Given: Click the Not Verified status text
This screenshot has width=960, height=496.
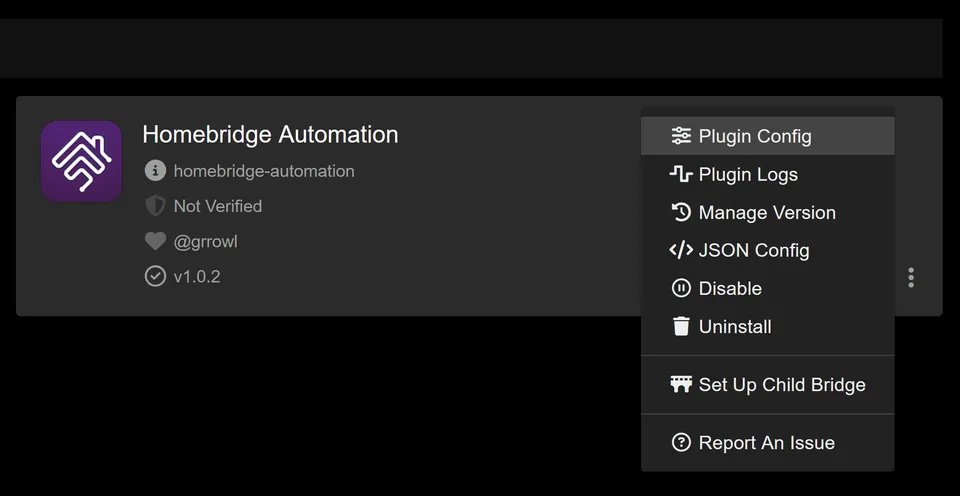Looking at the screenshot, I should tap(218, 206).
